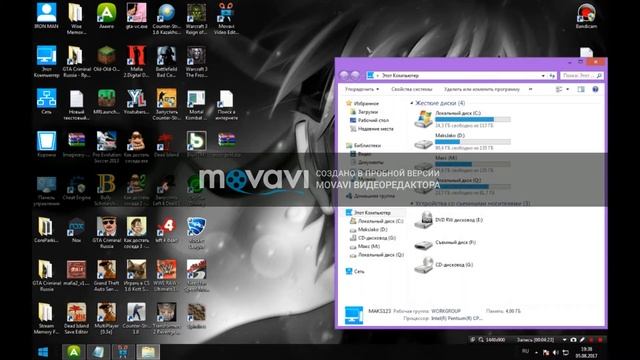
Task: Select the WWE RAW desktop shortcut
Action: click(x=166, y=276)
